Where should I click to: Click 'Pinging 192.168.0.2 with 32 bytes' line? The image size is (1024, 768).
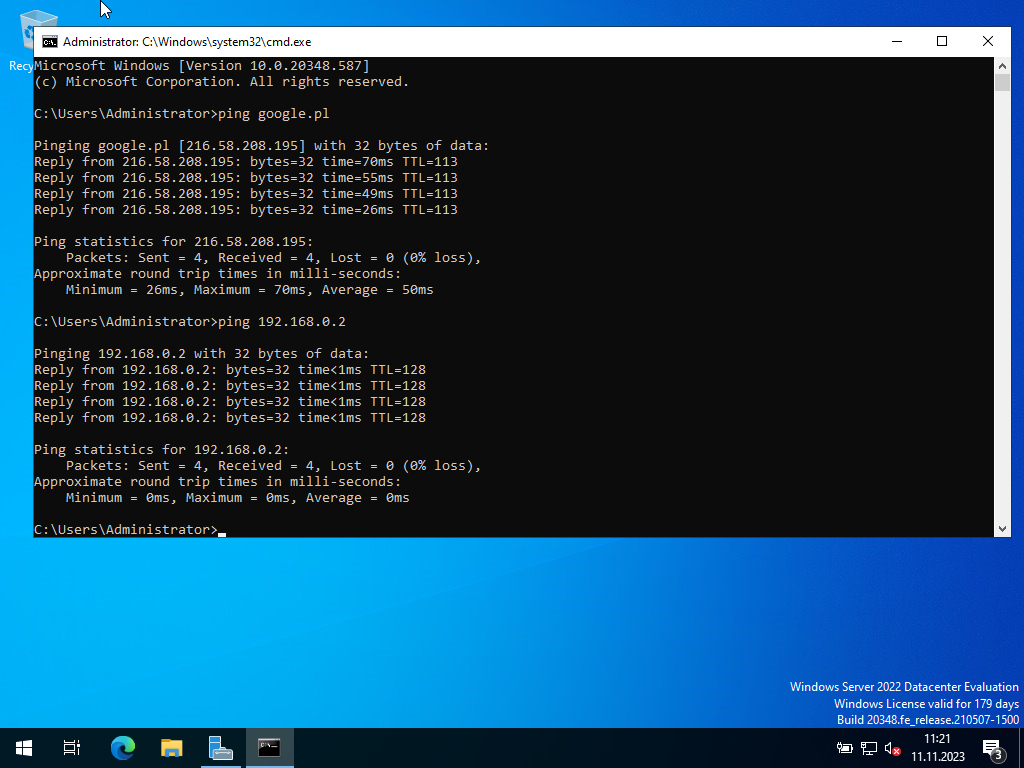pos(201,353)
